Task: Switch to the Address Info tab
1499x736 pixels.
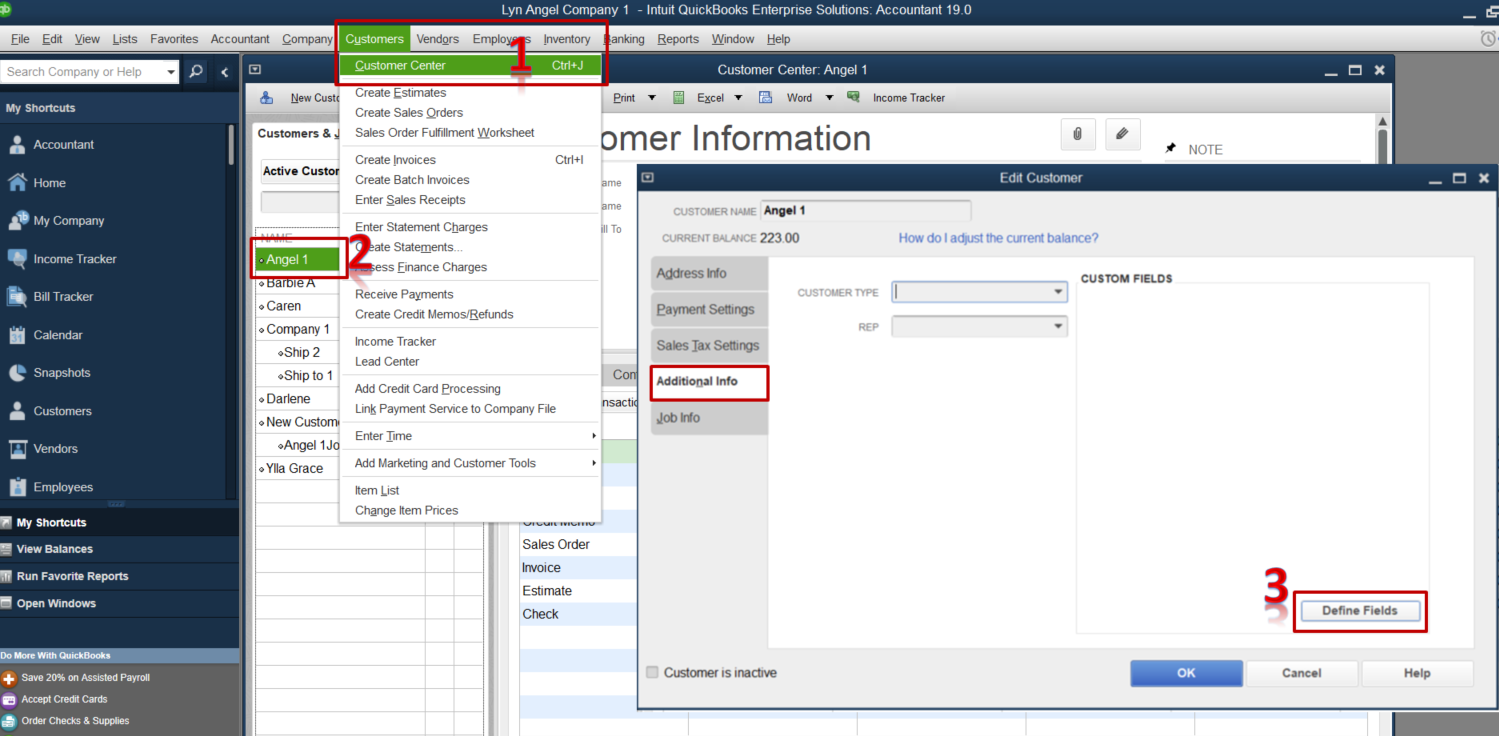Action: [709, 274]
